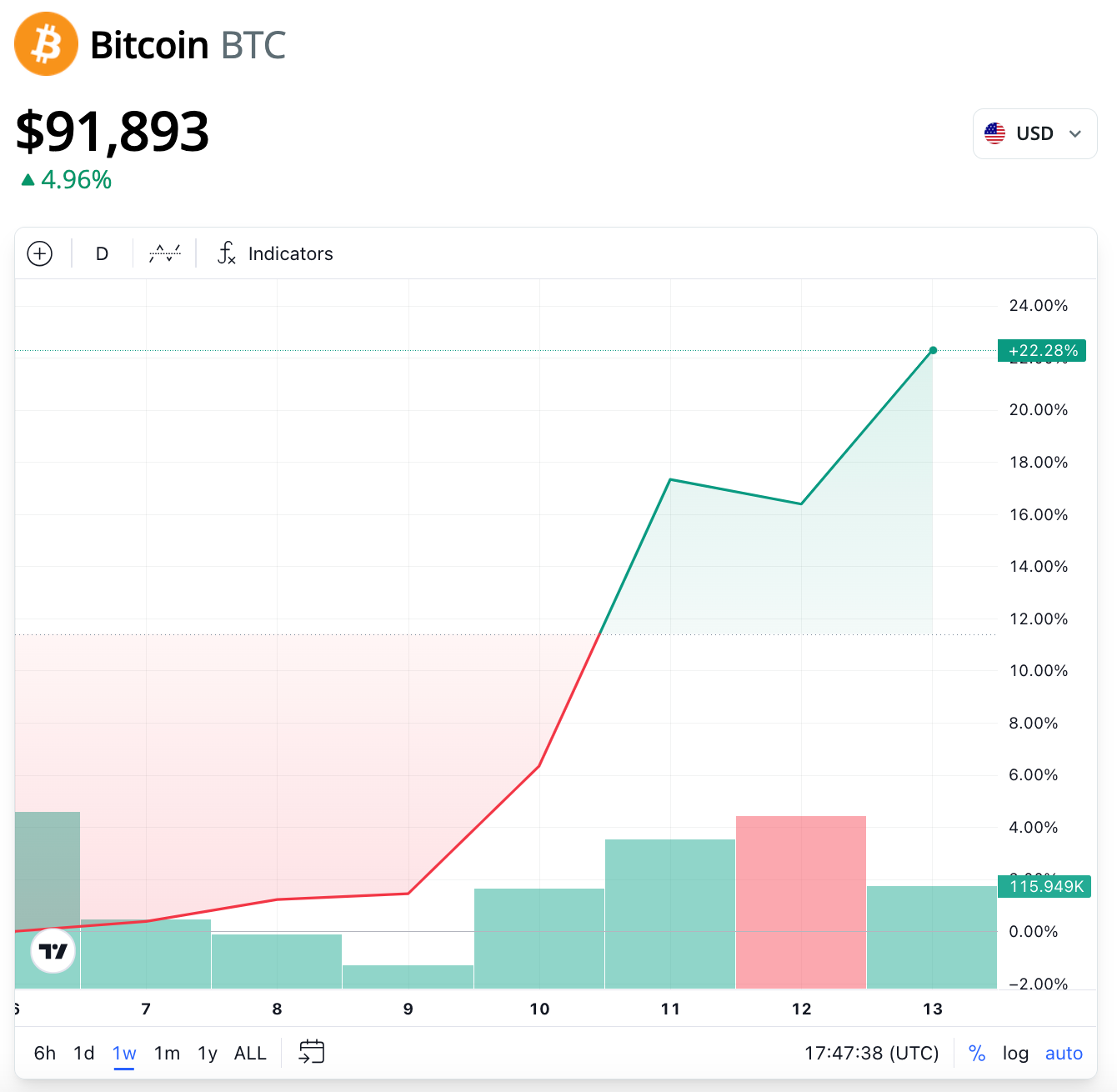Screen dimensions: 1117x1092
Task: Toggle the percent scale mode
Action: pyautogui.click(x=977, y=1053)
